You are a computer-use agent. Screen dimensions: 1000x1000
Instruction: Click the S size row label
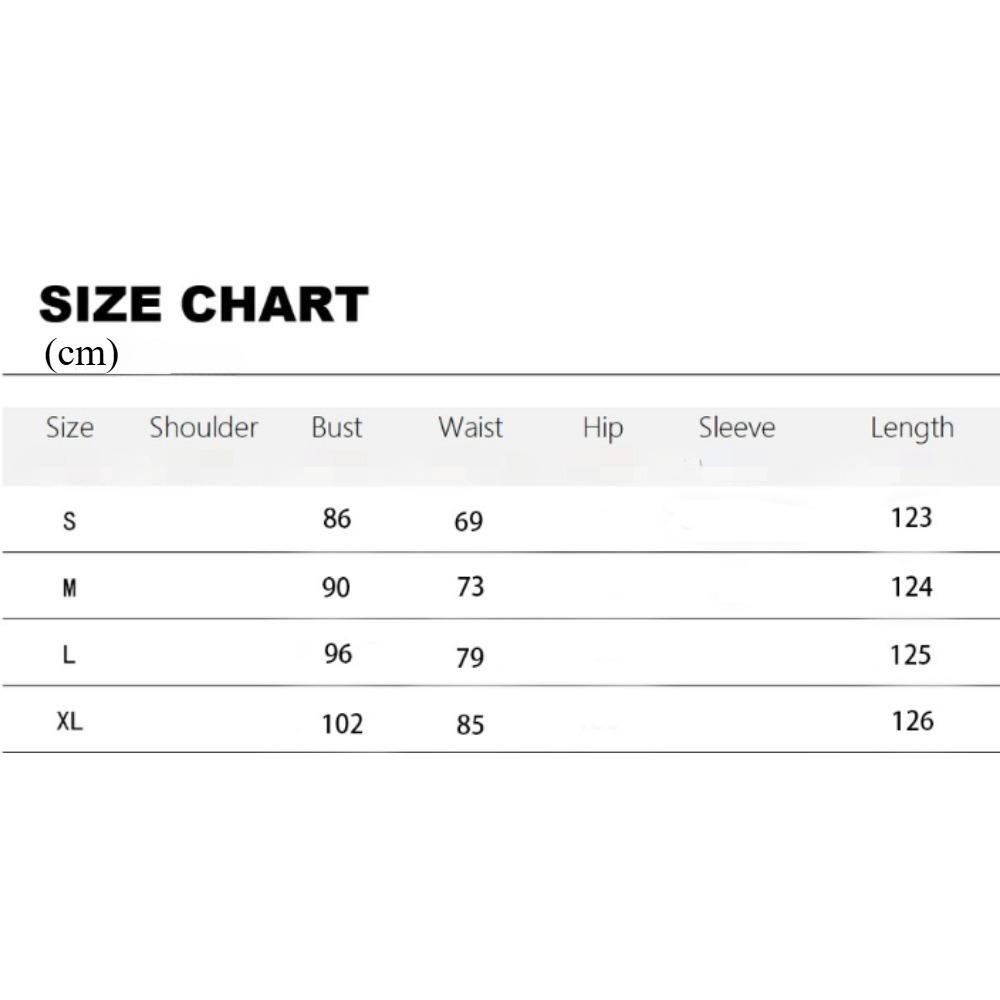tap(69, 521)
